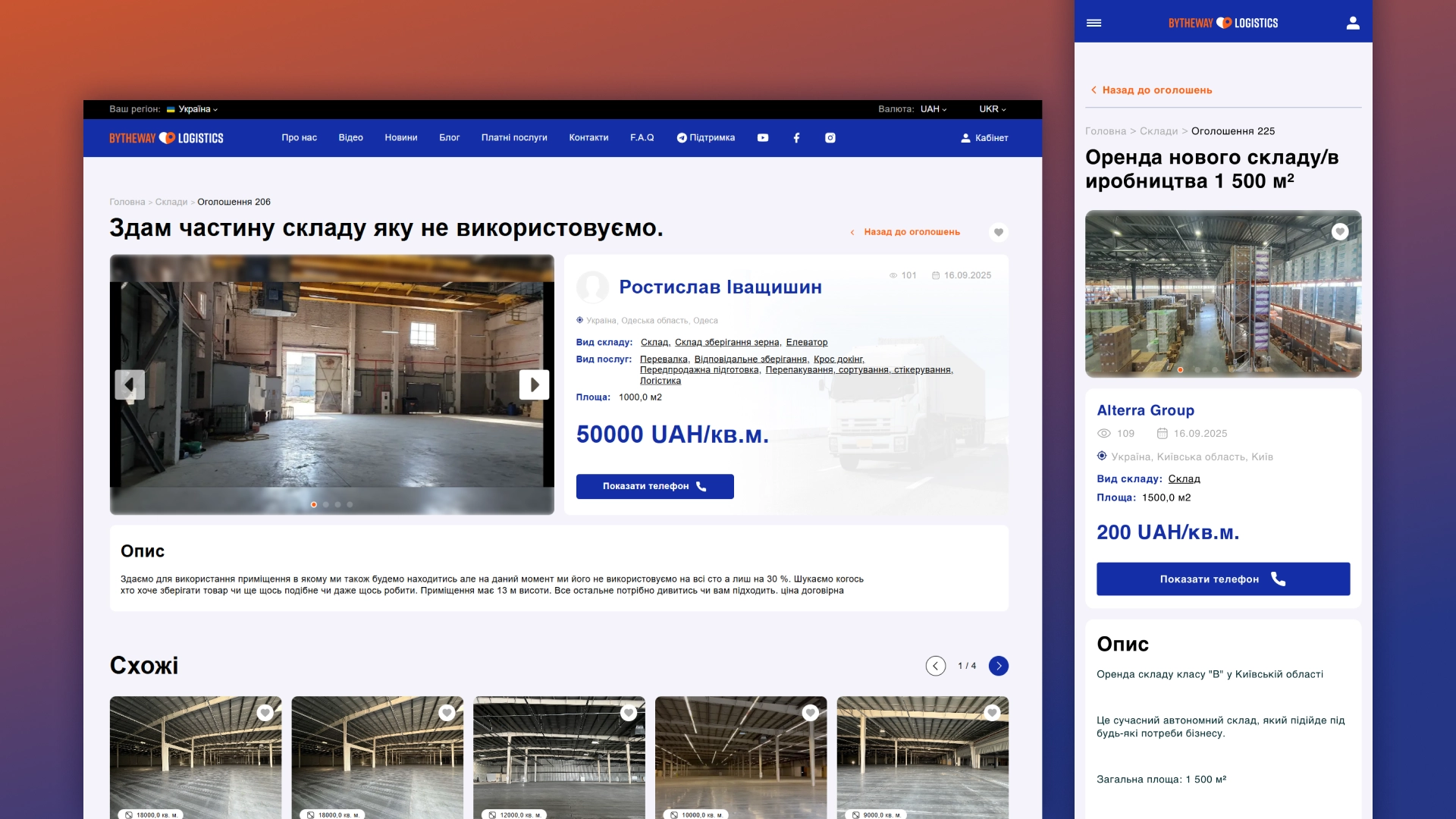
Task: Click the mobile user profile icon
Action: [x=1353, y=23]
